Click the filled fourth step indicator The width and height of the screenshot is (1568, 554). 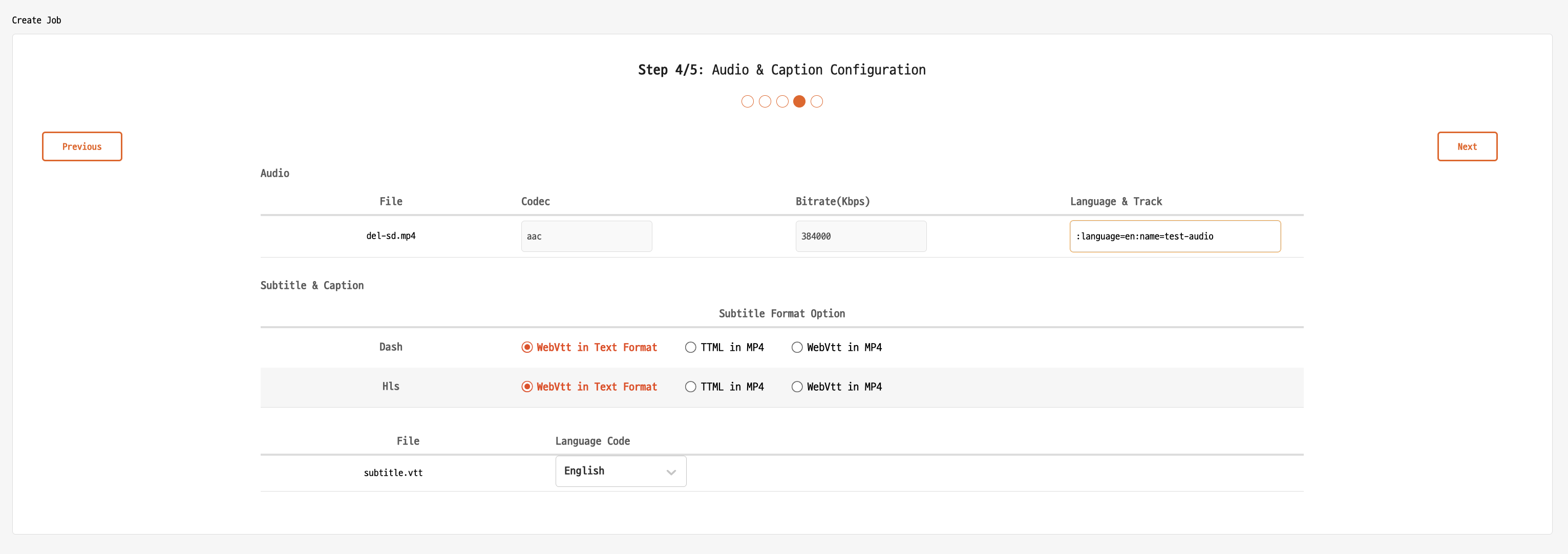(x=799, y=102)
